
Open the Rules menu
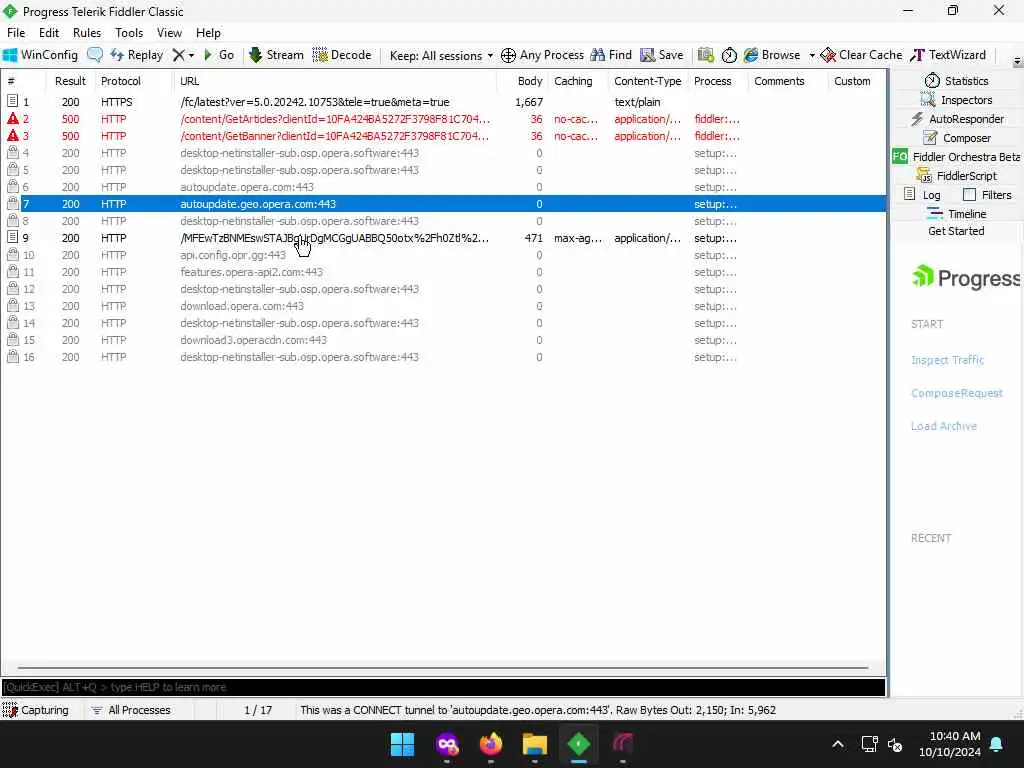(87, 33)
